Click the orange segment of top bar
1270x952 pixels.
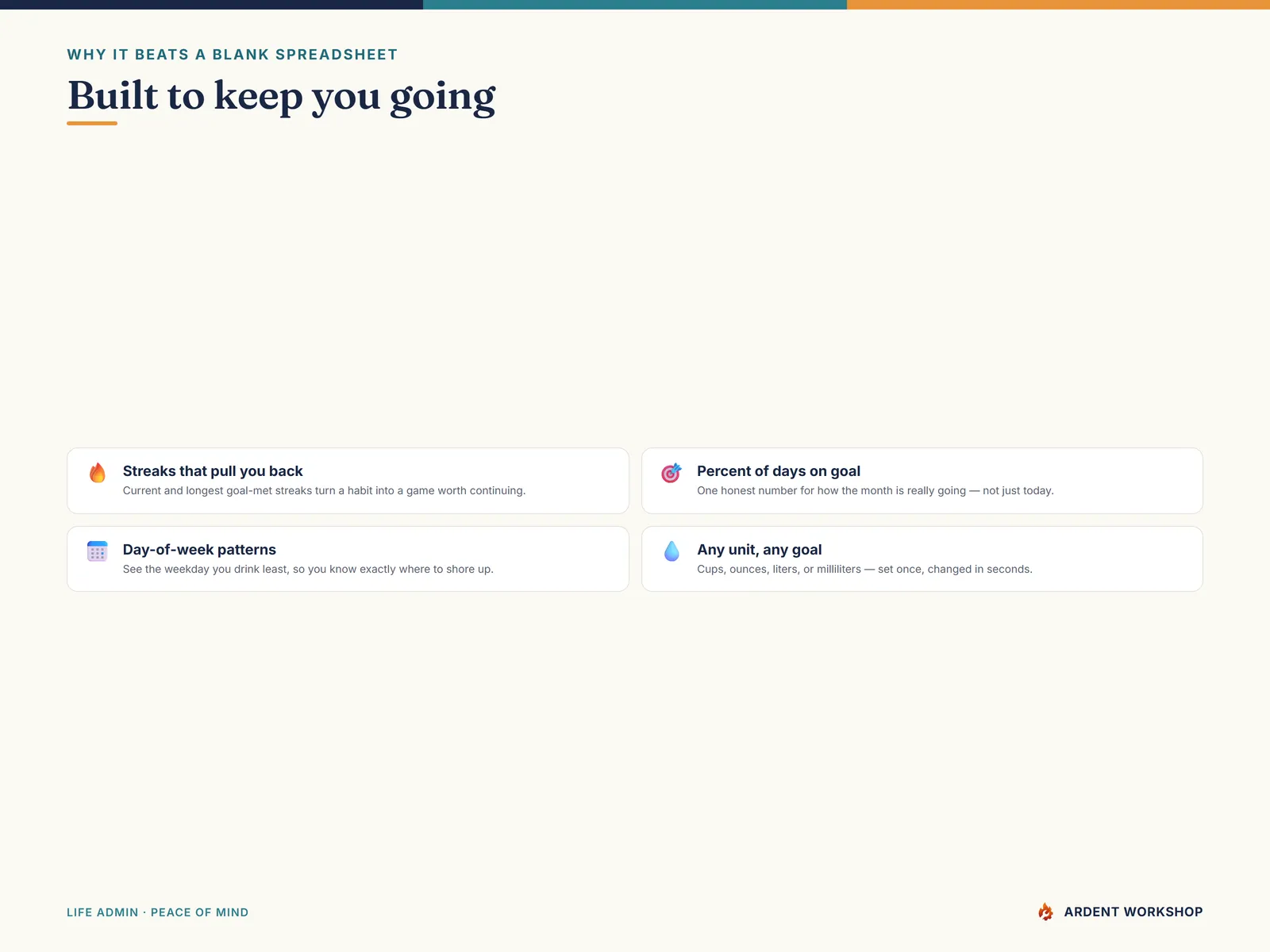click(x=1058, y=5)
